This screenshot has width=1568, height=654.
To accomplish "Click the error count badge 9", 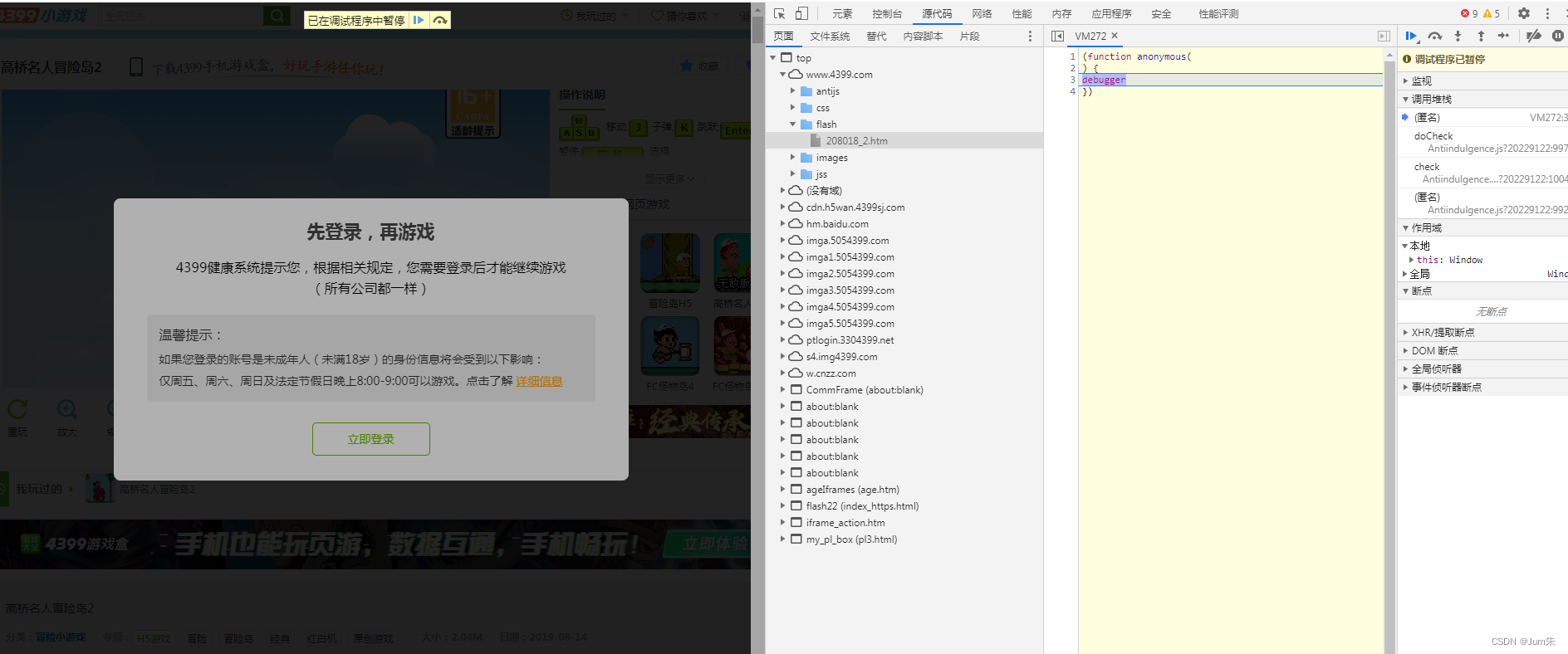I will tap(1469, 13).
